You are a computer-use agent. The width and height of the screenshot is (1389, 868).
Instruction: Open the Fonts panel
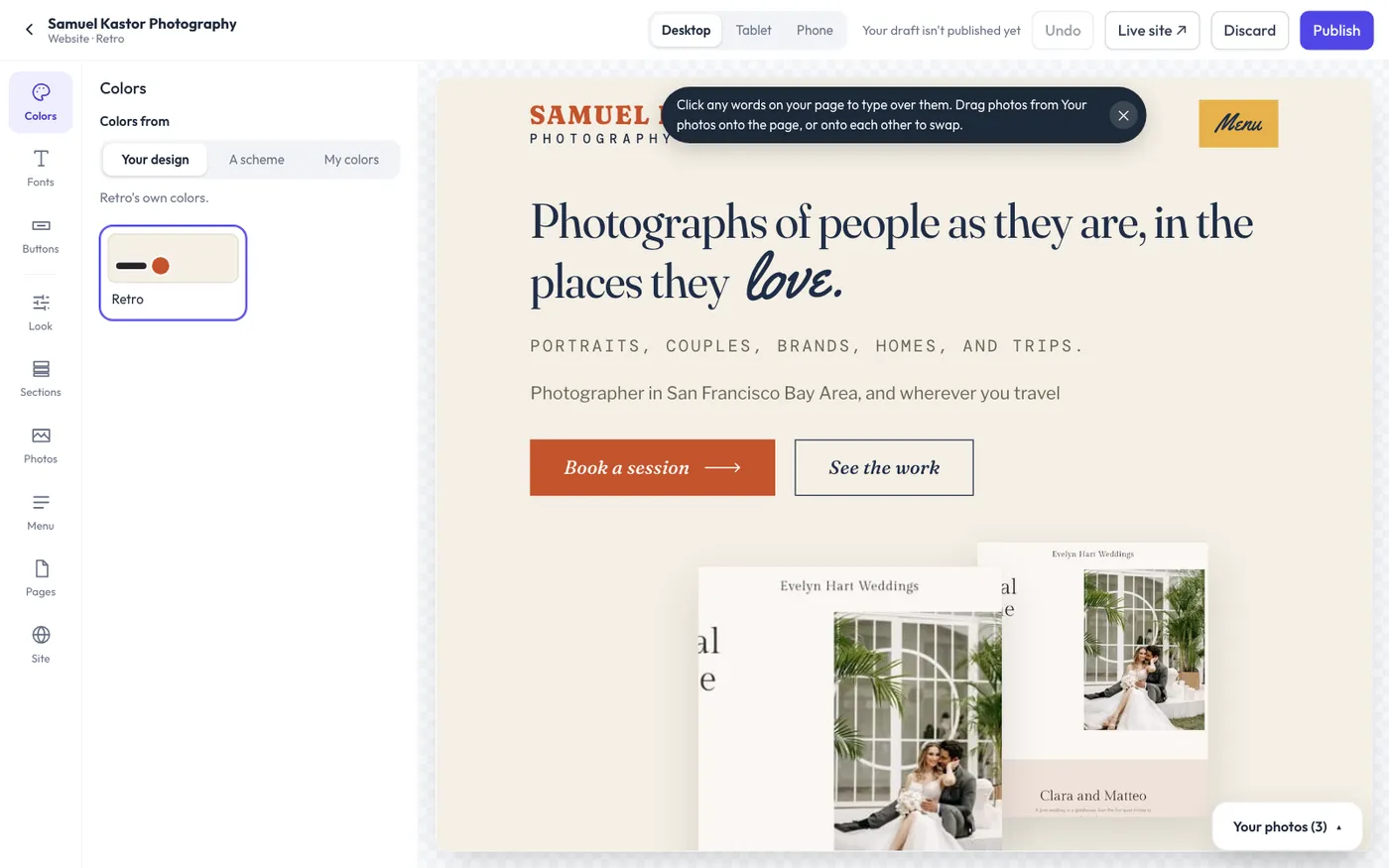tap(41, 169)
